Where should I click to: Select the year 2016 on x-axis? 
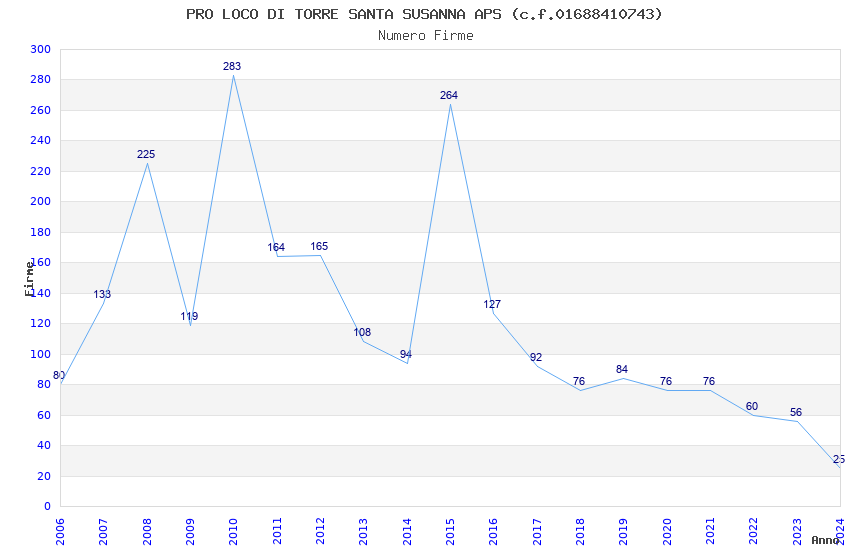click(x=493, y=532)
